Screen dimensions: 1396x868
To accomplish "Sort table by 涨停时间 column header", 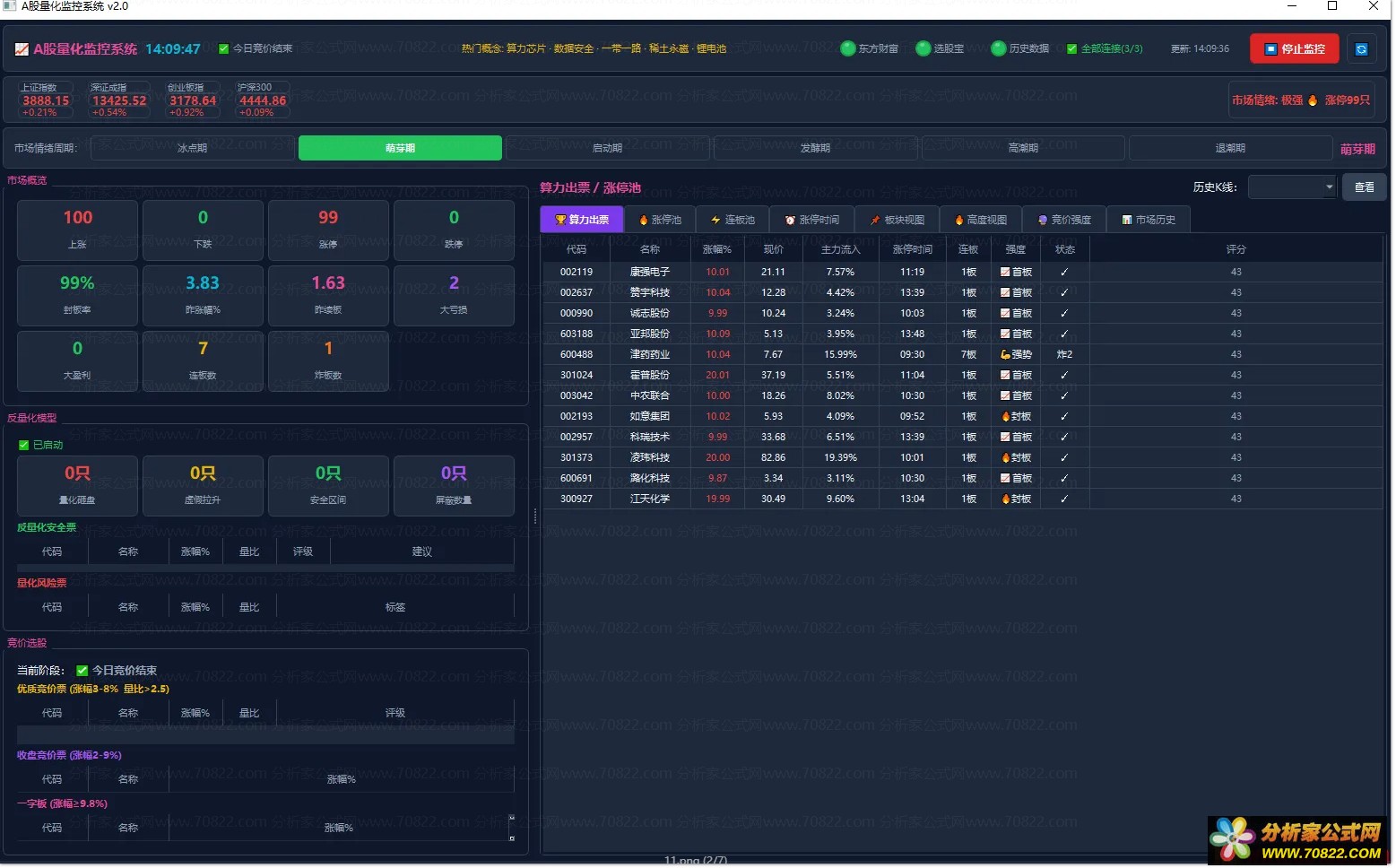I will (x=913, y=249).
